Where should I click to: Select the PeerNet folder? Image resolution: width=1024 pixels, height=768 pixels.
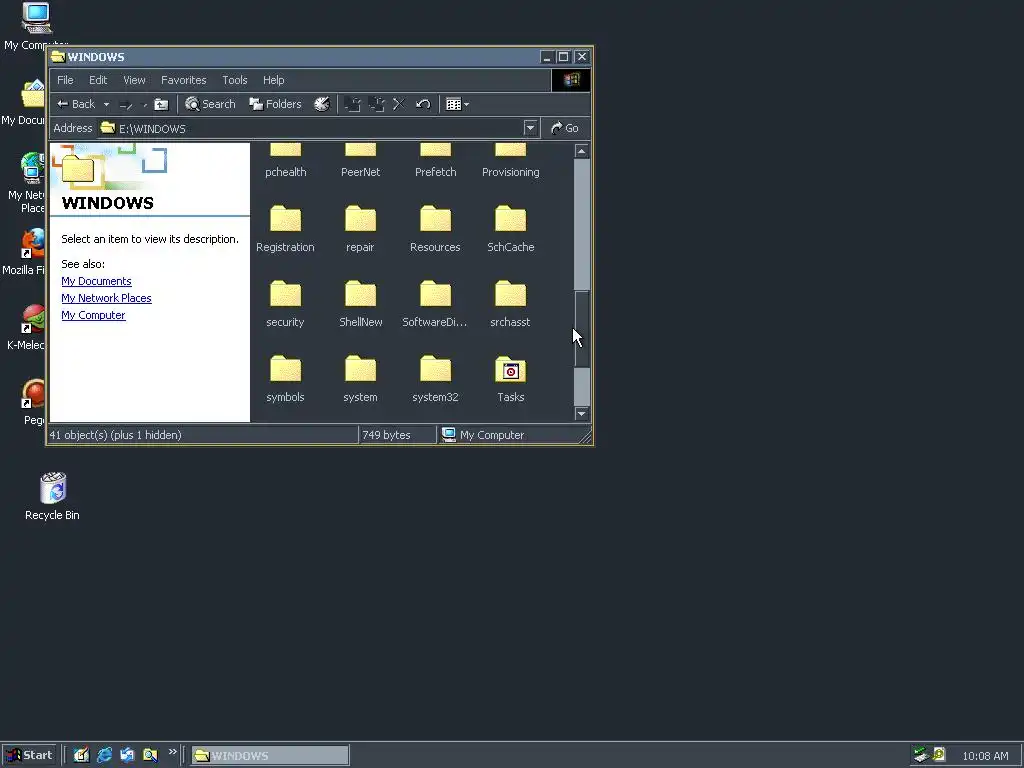(360, 161)
